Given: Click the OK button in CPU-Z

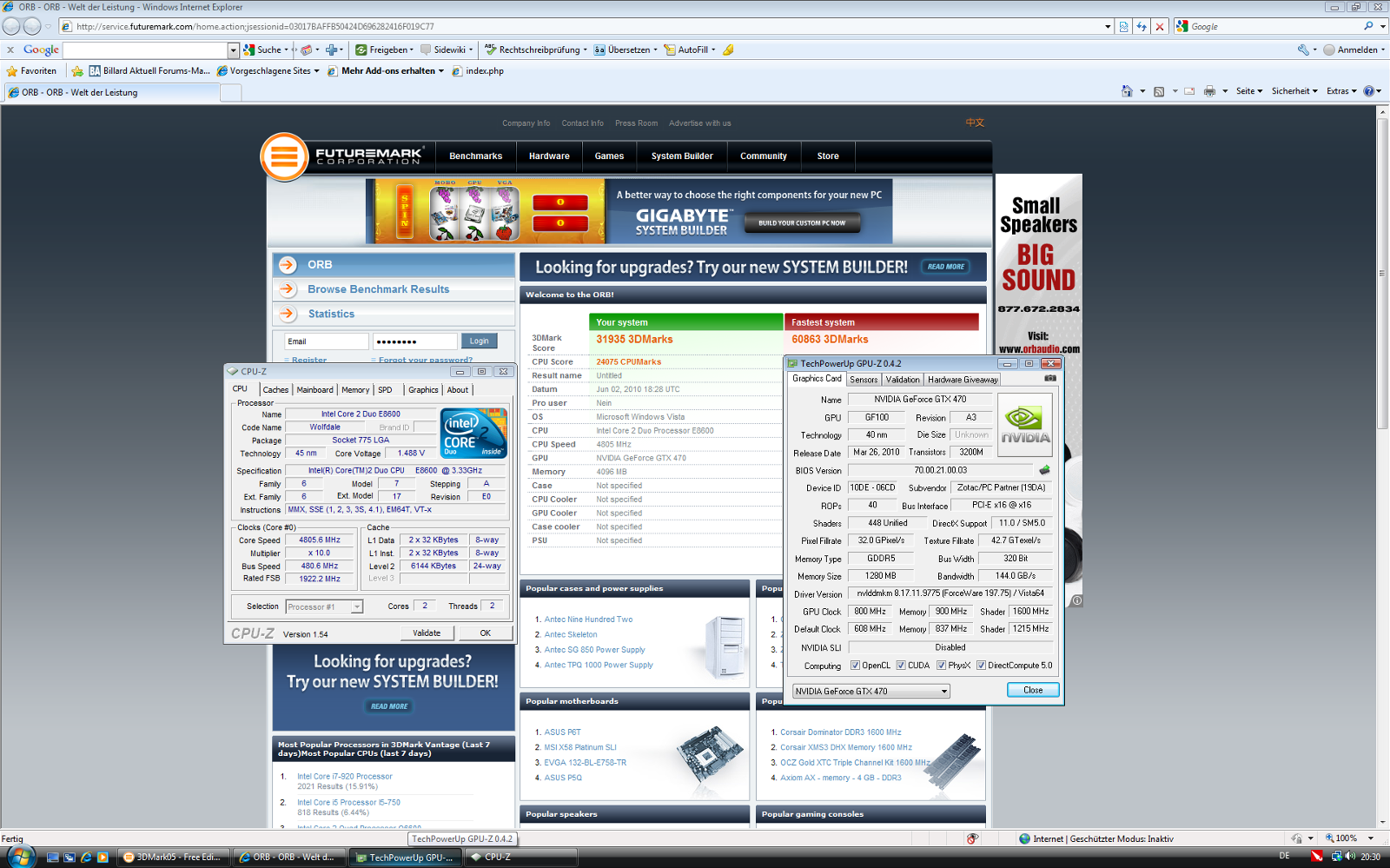Looking at the screenshot, I should (x=485, y=633).
